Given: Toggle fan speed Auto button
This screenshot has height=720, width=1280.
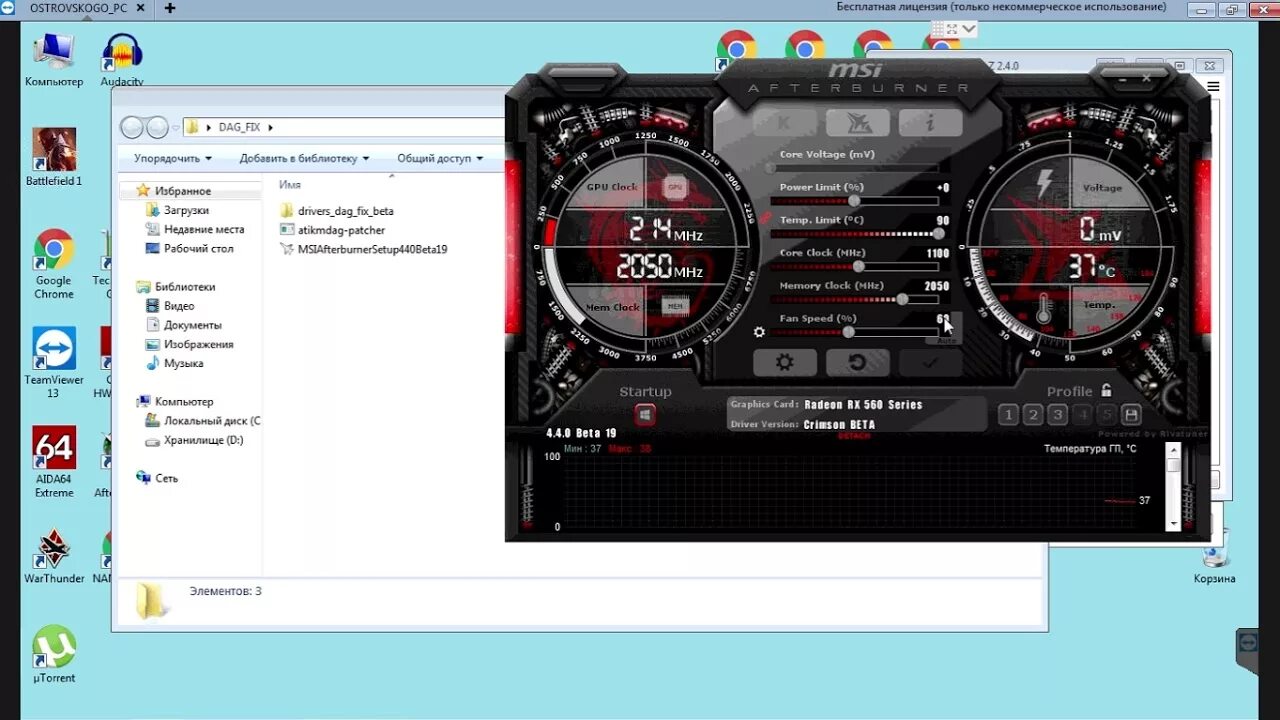Looking at the screenshot, I should point(946,340).
